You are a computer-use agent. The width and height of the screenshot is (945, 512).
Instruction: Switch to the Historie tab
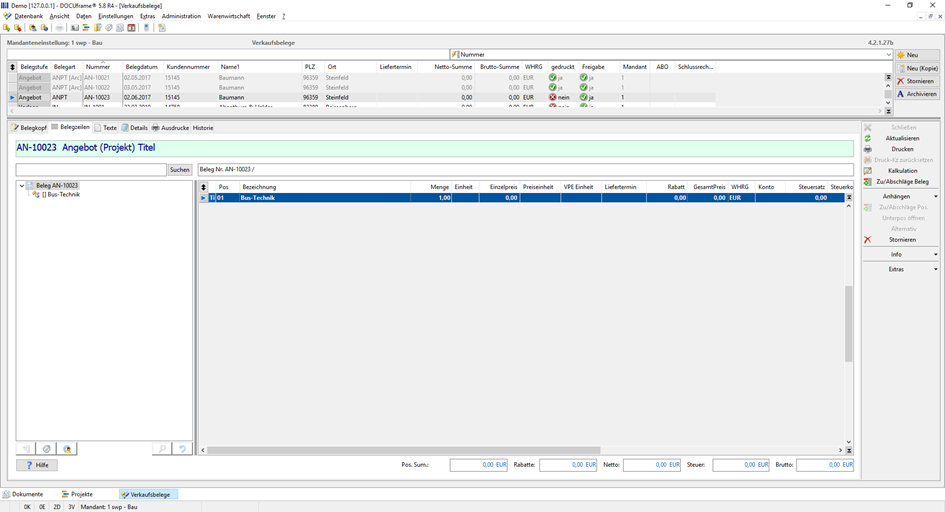point(203,128)
